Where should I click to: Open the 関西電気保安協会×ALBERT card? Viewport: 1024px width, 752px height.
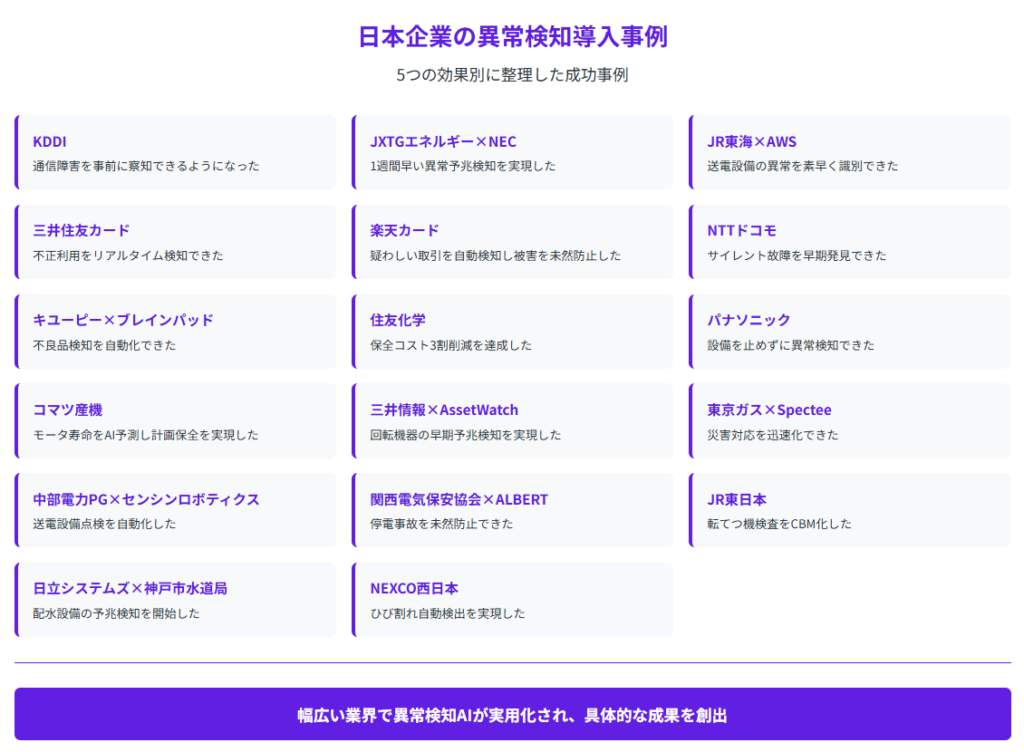click(x=512, y=511)
